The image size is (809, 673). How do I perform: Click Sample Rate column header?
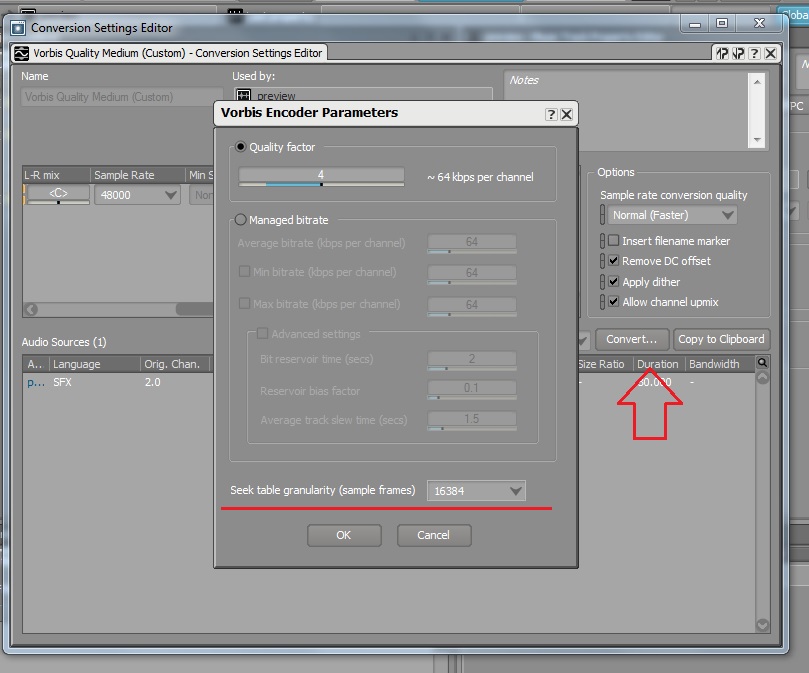pos(137,175)
